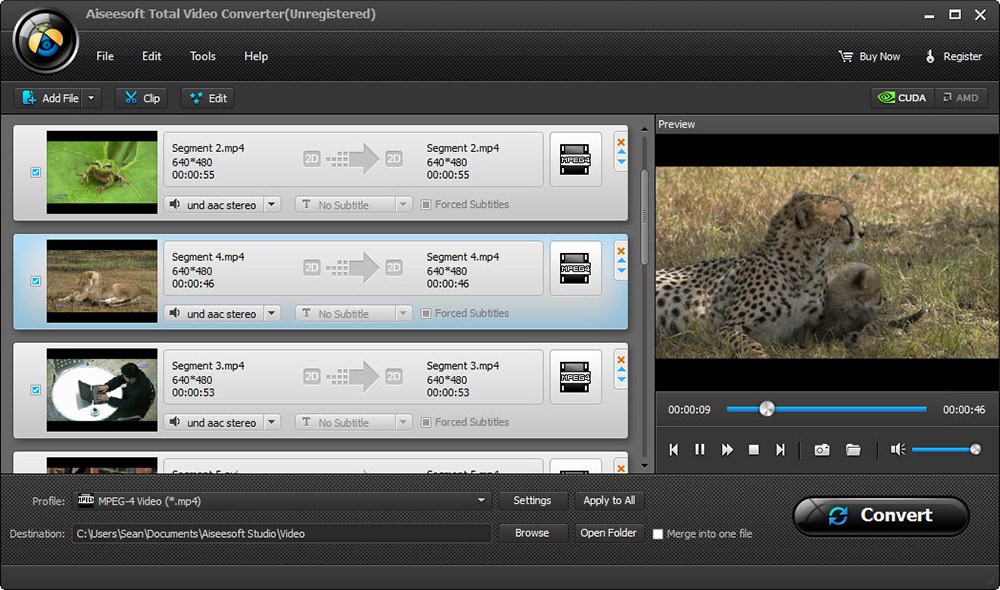This screenshot has width=1000, height=590.
Task: Open MPEG4 format icon for Segment 4.mp4
Action: tap(575, 269)
